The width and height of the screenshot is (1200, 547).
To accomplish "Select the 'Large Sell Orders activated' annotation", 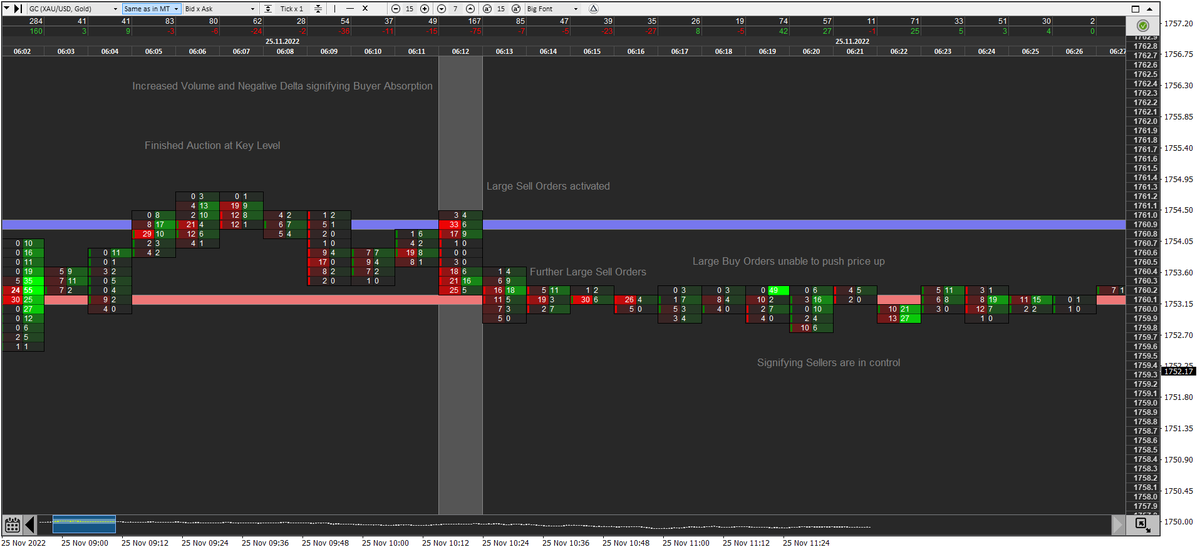I will tap(548, 186).
